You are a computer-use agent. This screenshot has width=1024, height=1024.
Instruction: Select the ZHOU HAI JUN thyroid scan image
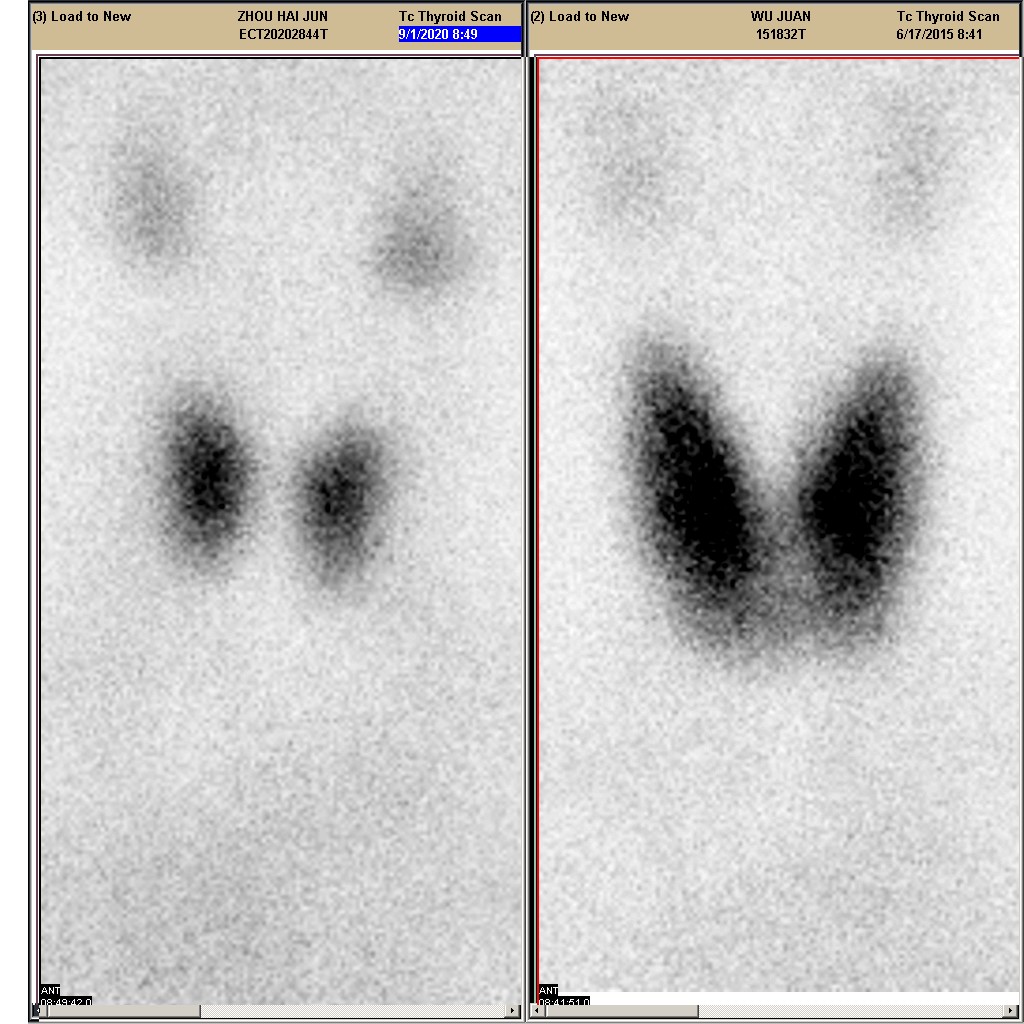point(281,531)
